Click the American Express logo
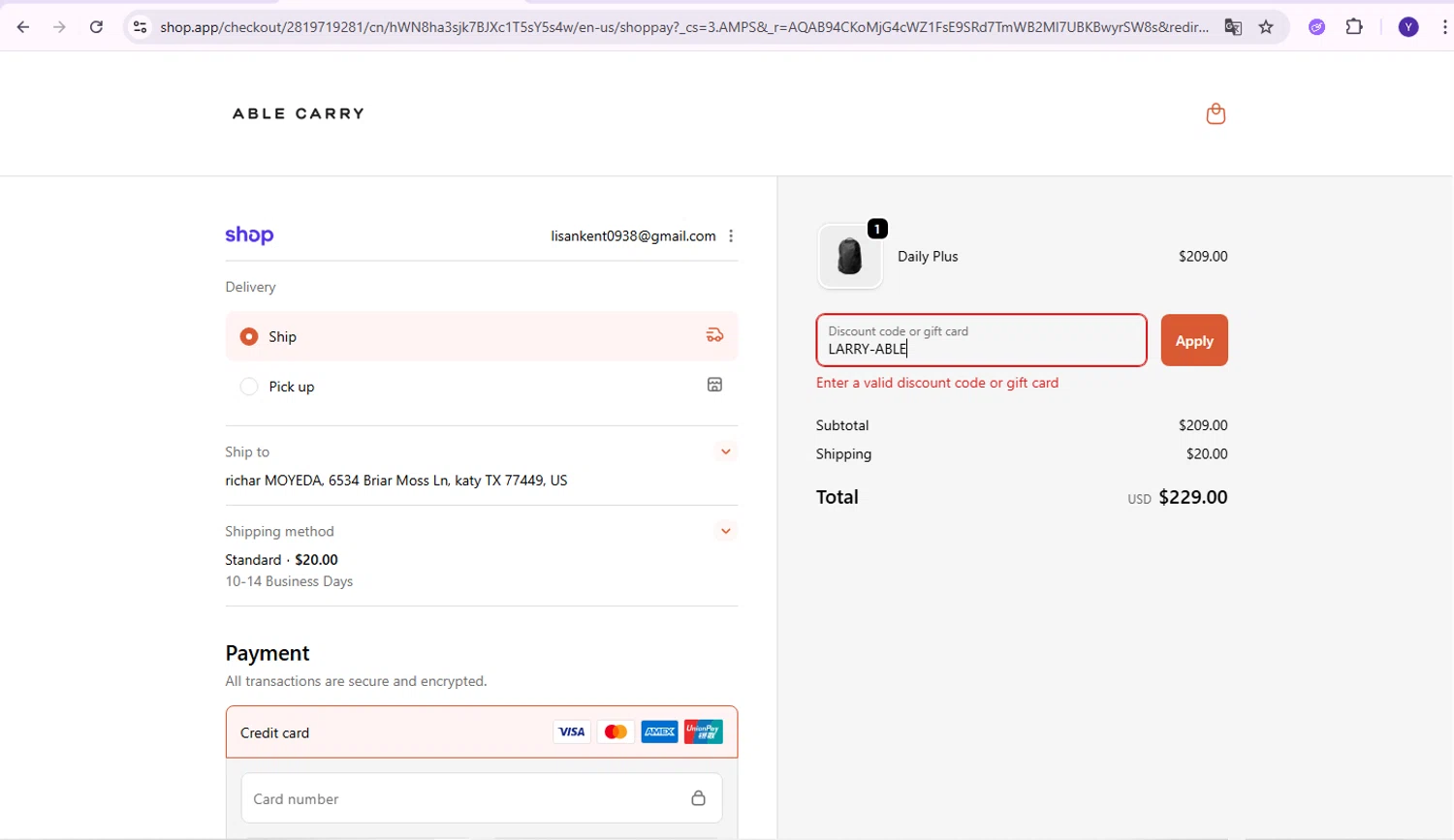This screenshot has width=1454, height=840. pyautogui.click(x=659, y=732)
